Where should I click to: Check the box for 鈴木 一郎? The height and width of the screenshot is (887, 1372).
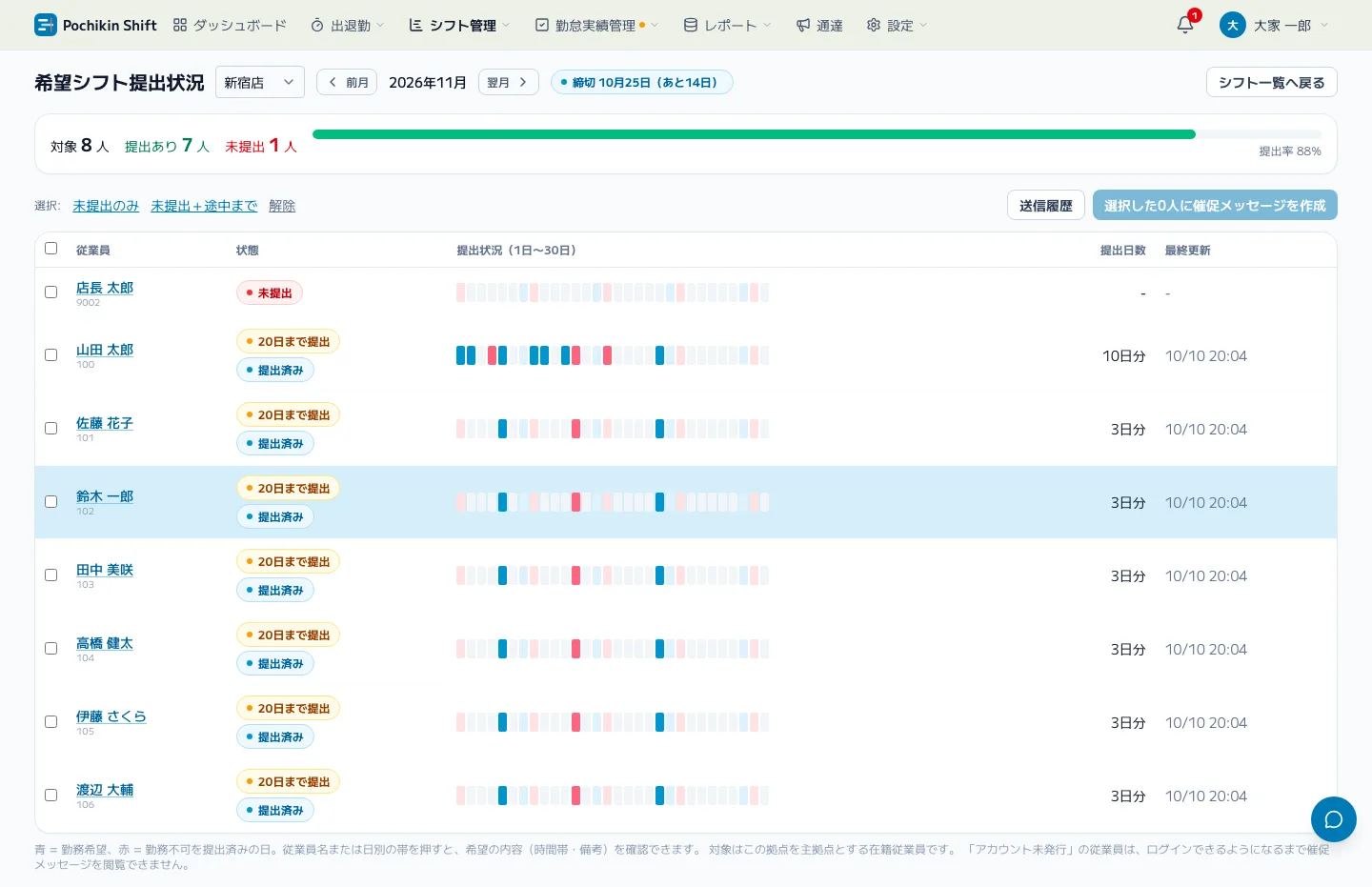(51, 502)
